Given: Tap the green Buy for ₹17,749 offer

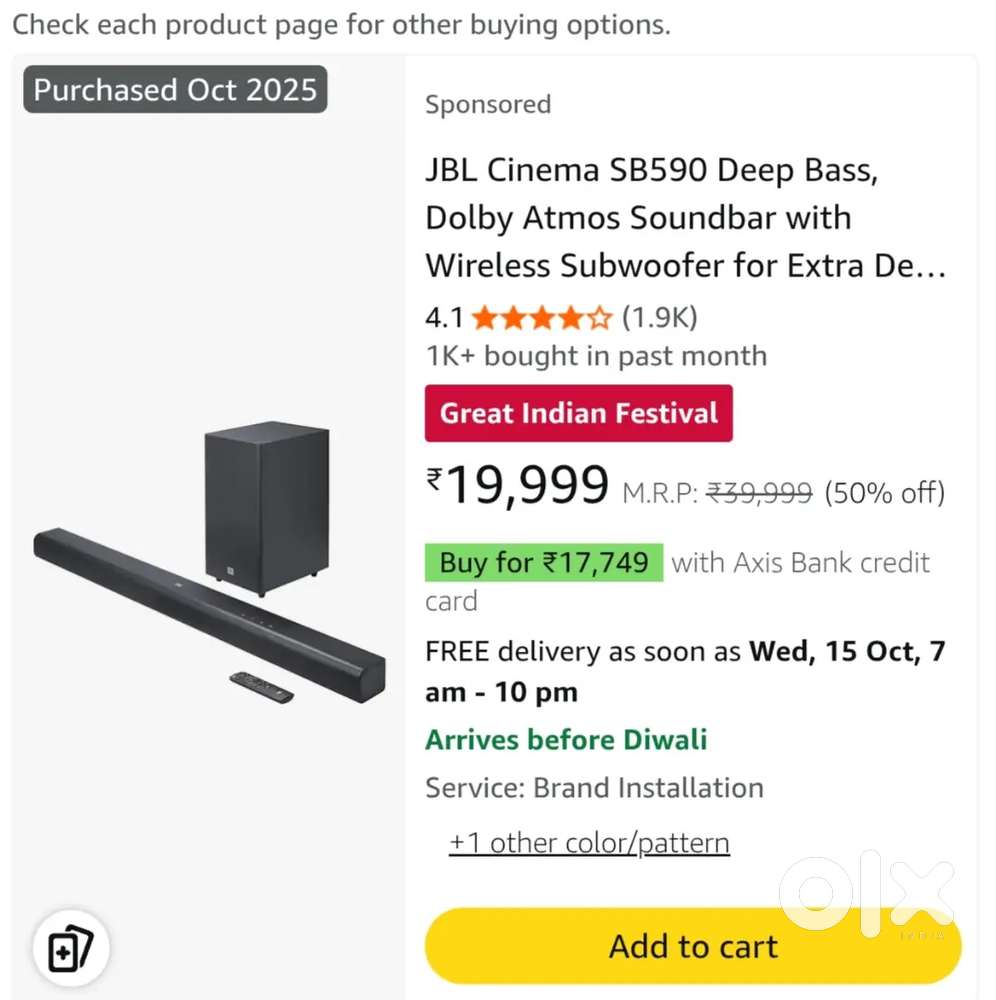Looking at the screenshot, I should click(x=544, y=563).
